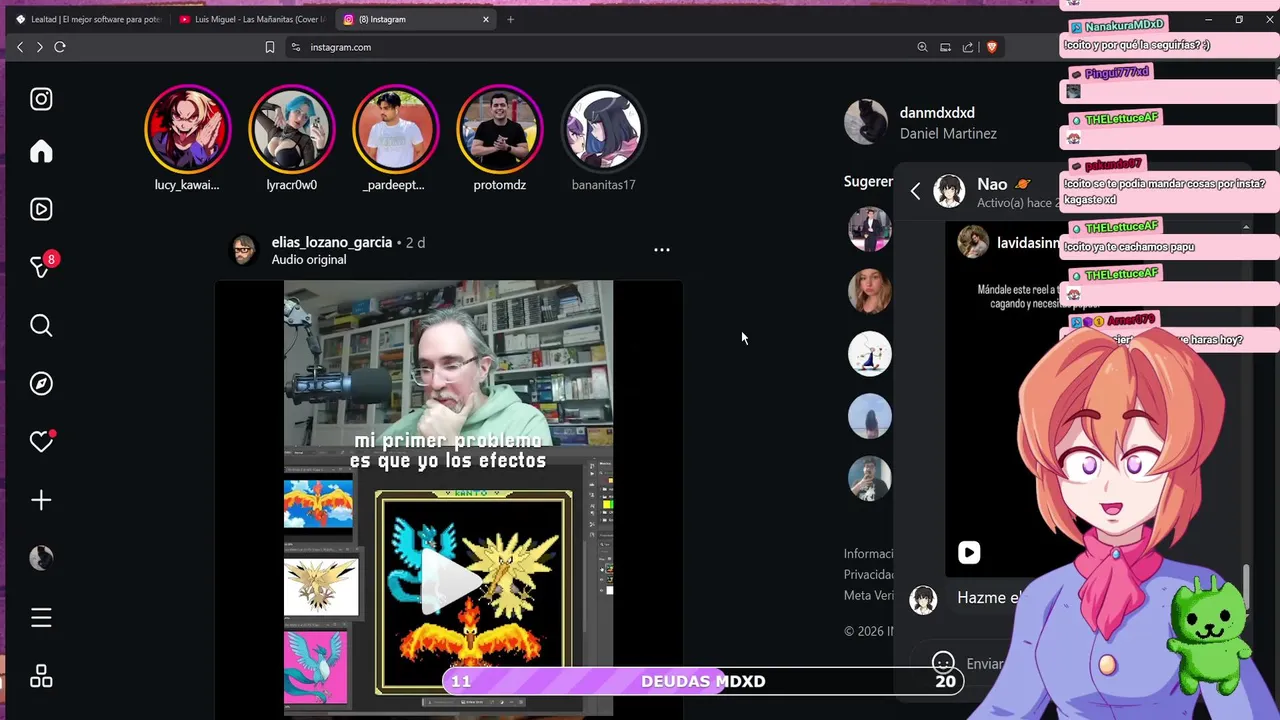The height and width of the screenshot is (720, 1280).
Task: Open Nao chat header name
Action: click(x=992, y=184)
